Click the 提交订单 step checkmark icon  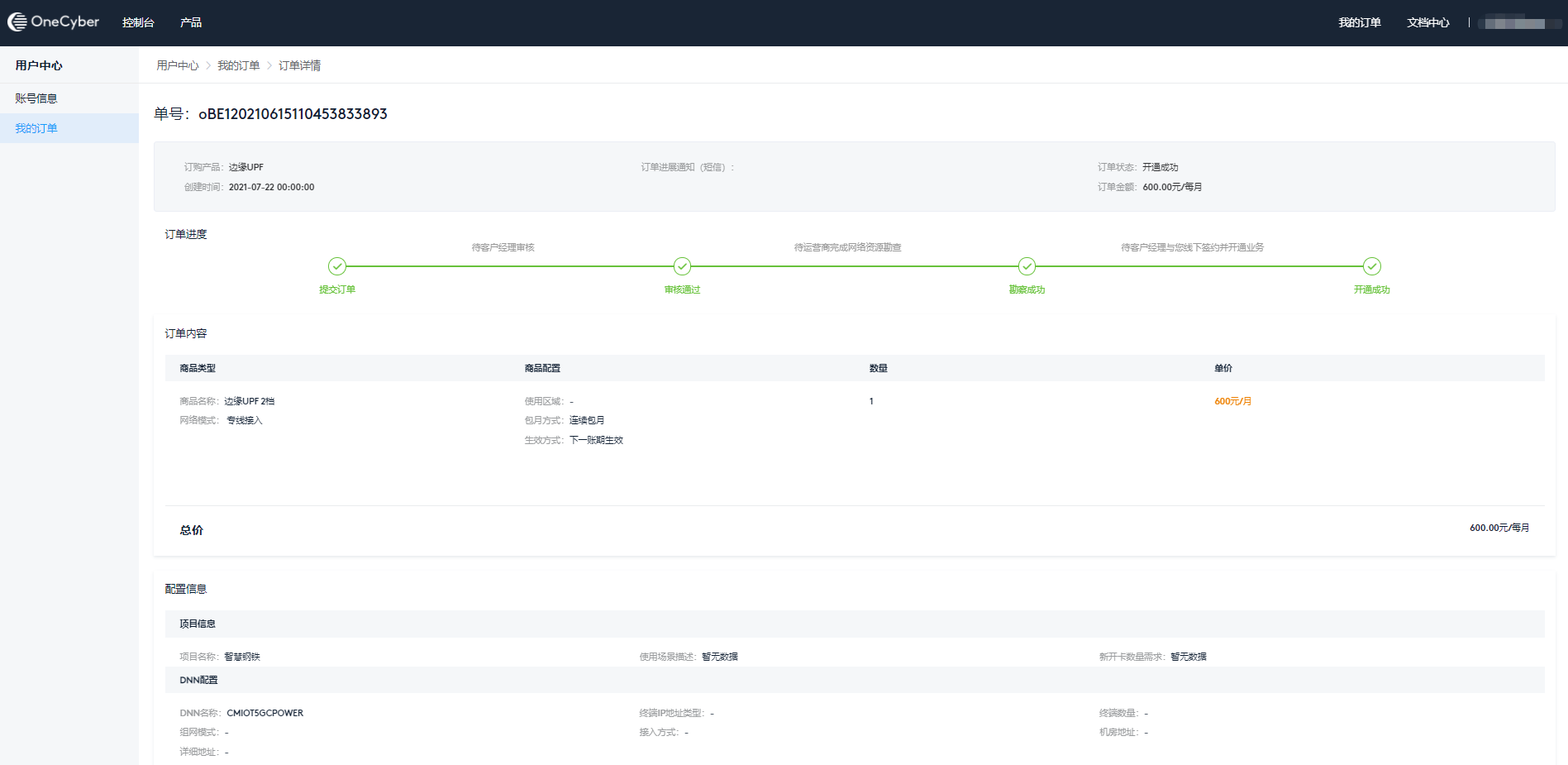pos(337,266)
